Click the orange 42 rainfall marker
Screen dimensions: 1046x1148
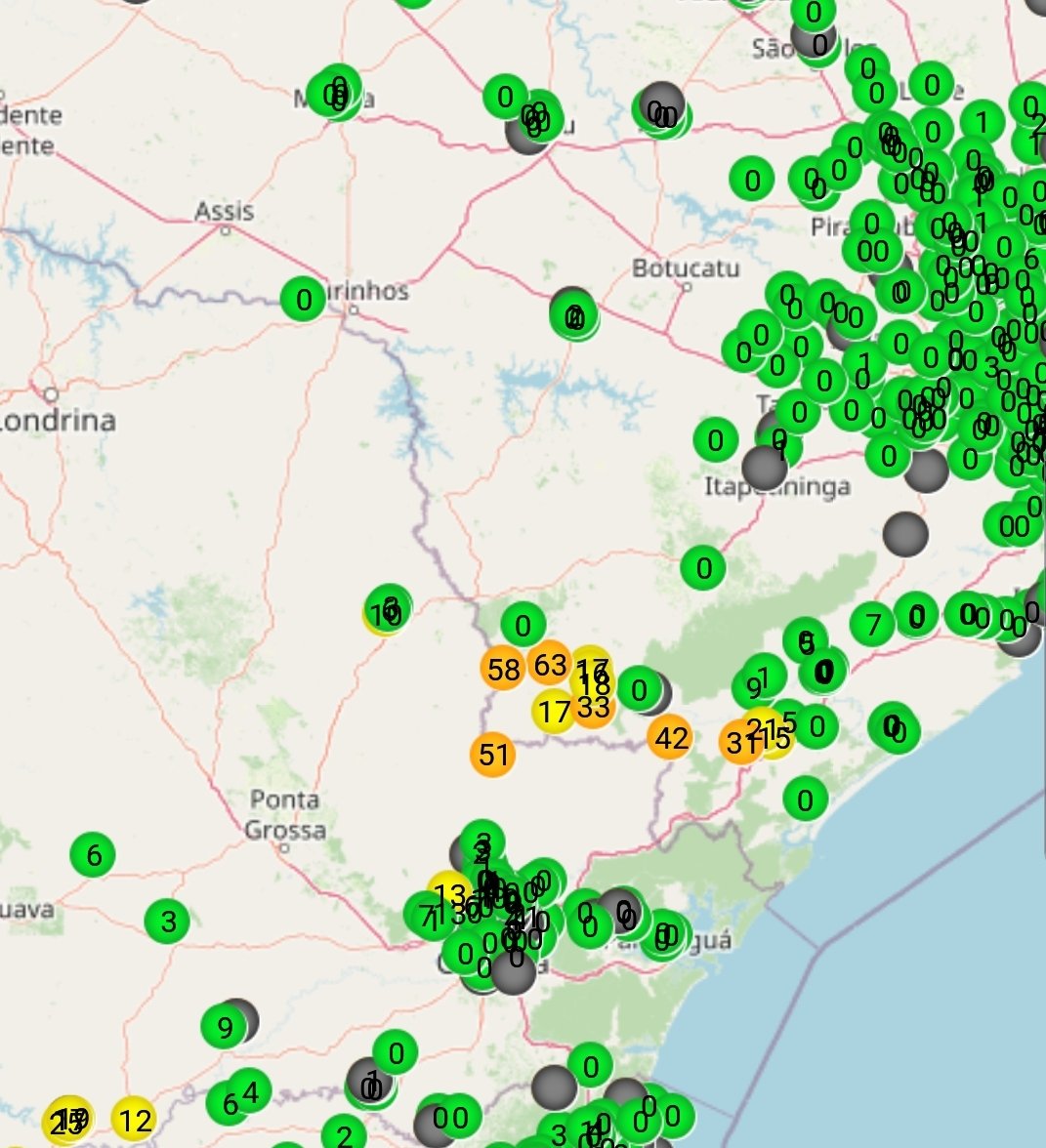point(670,738)
